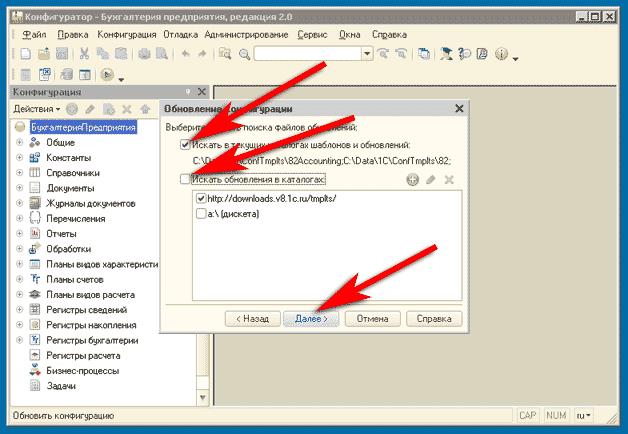Toggle 'Искать в текущих каталогах шаблонов' checkbox
628x434 pixels.
(184, 145)
